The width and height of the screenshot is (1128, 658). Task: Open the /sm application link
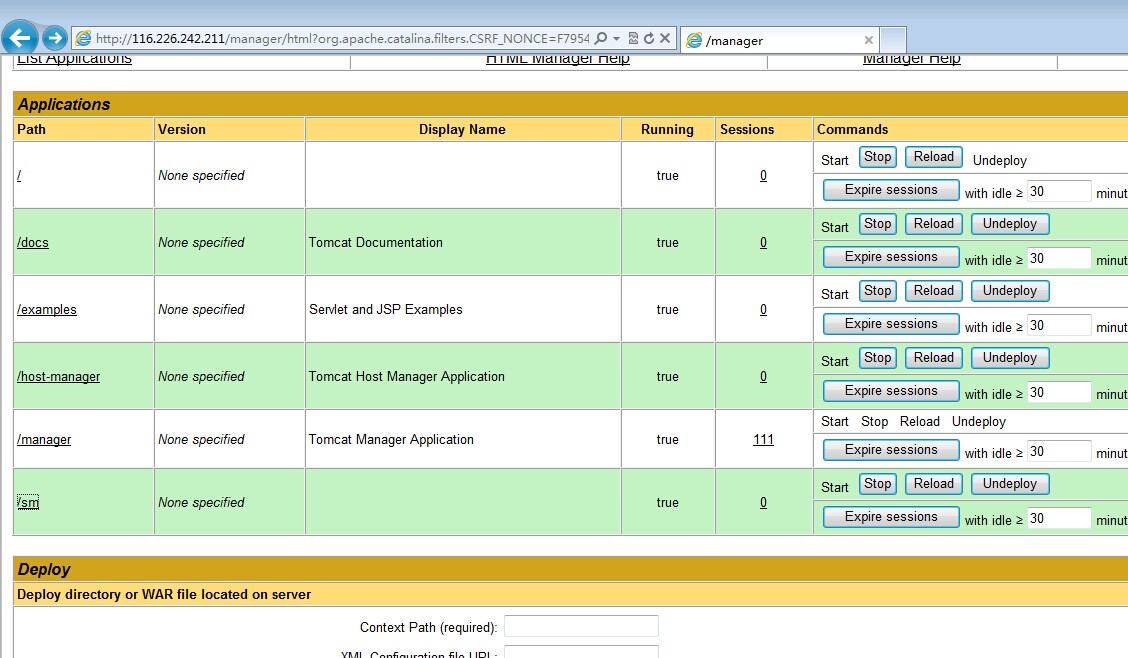(28, 502)
